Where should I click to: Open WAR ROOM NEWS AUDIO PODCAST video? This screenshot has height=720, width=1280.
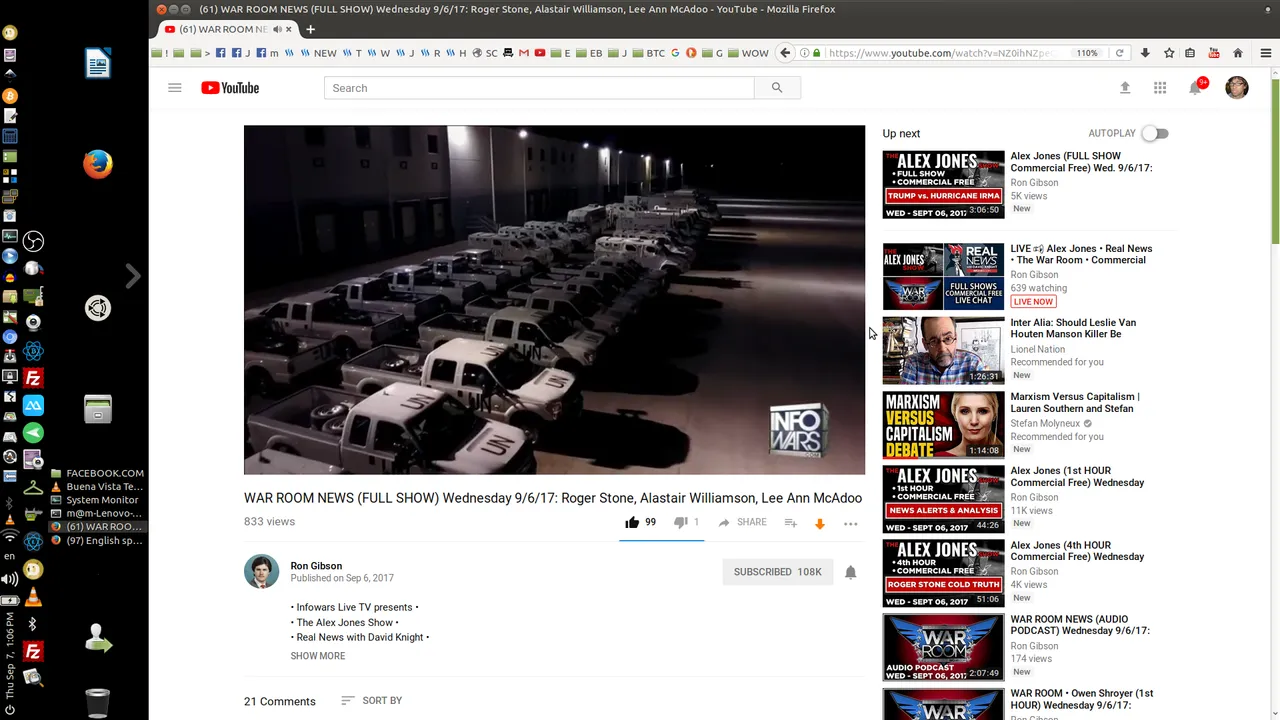(1080, 625)
